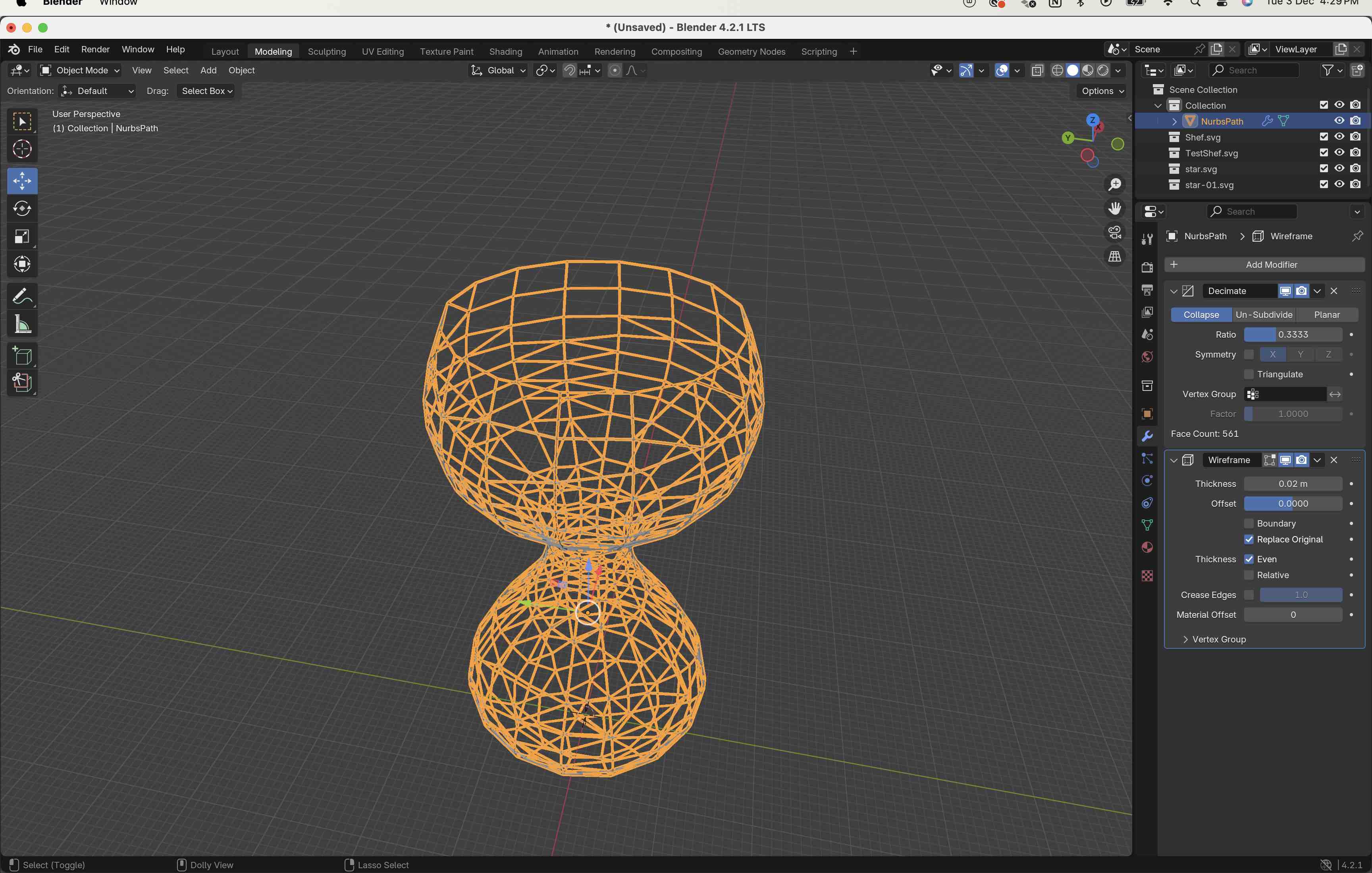Select the Select Box tool

(22, 121)
